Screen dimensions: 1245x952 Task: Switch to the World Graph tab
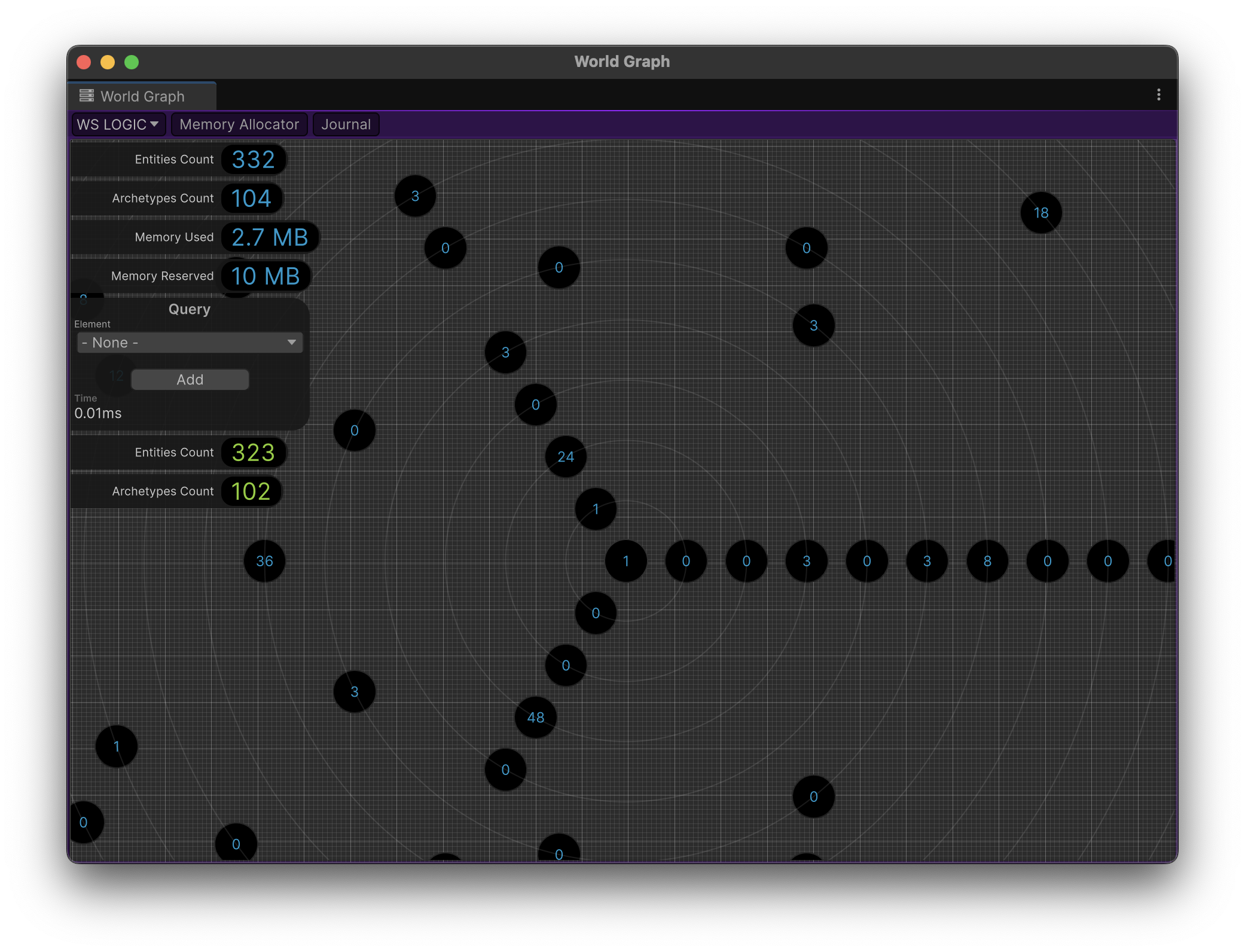[142, 96]
